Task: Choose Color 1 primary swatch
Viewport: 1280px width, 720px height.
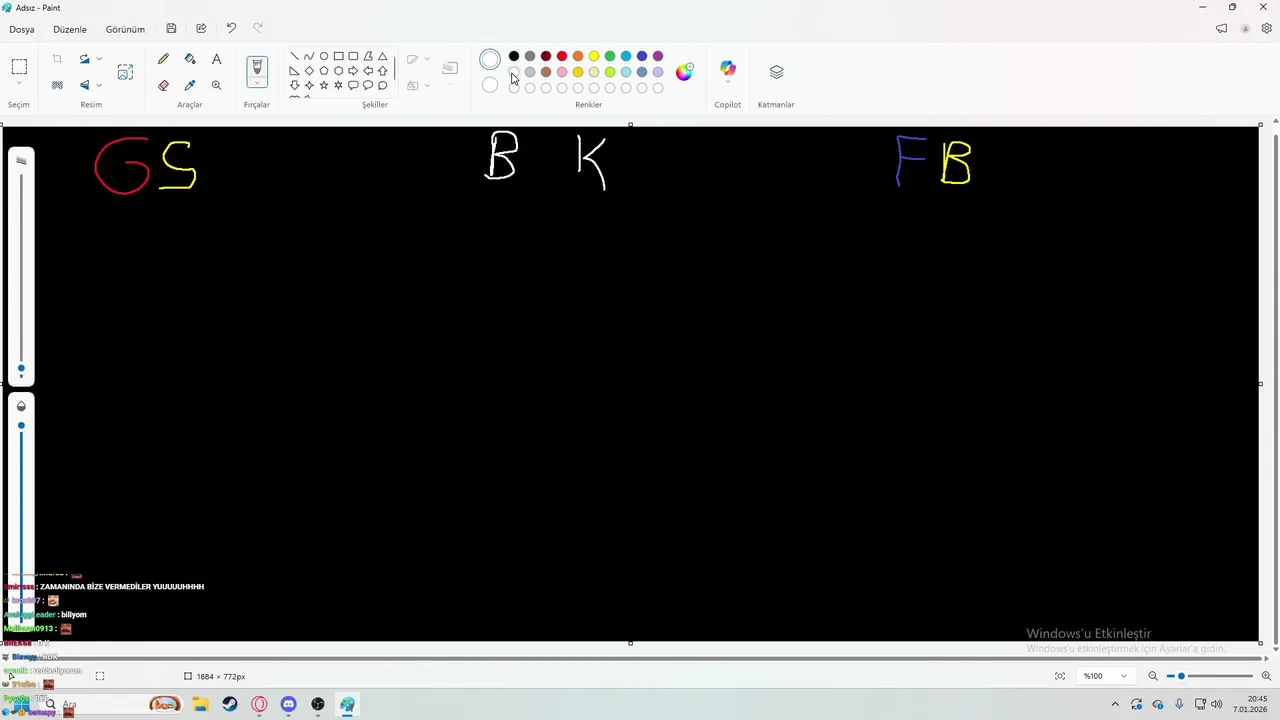Action: click(490, 60)
